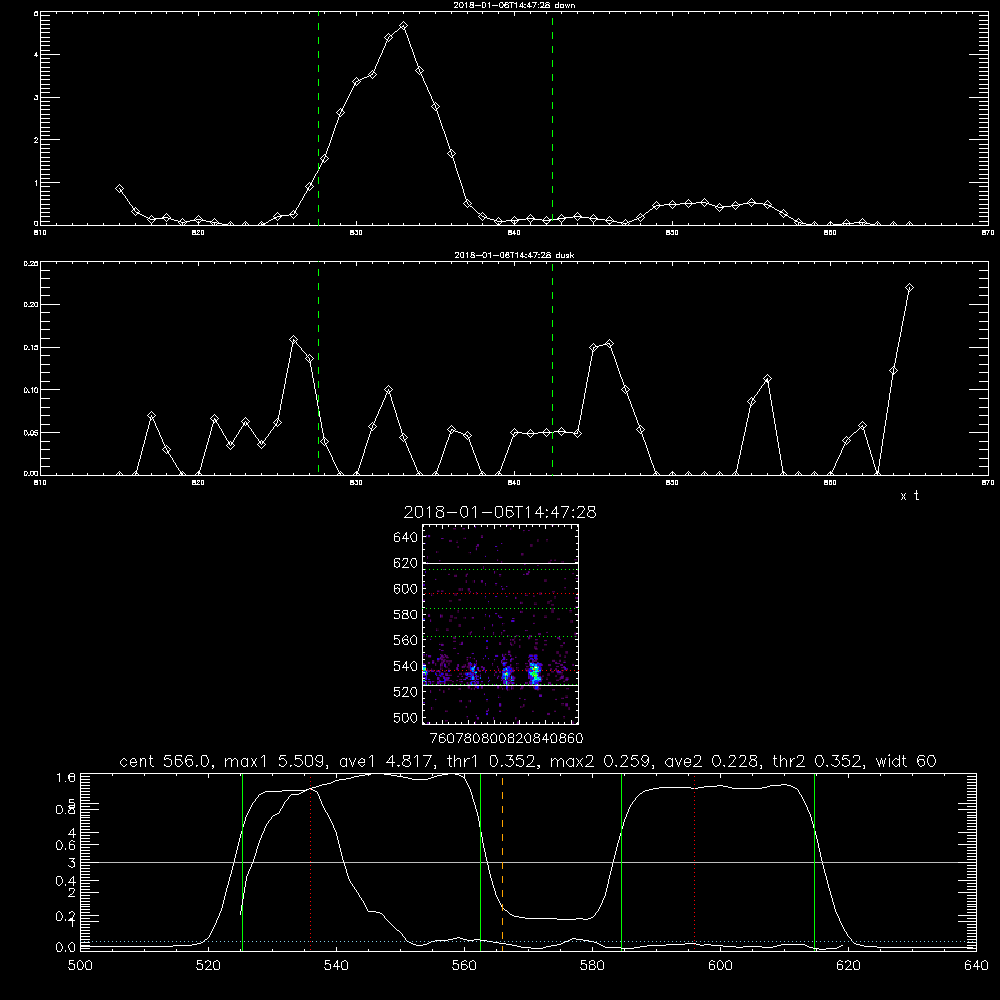
Task: Click heatmap y-axis label "600"
Action: (x=405, y=589)
